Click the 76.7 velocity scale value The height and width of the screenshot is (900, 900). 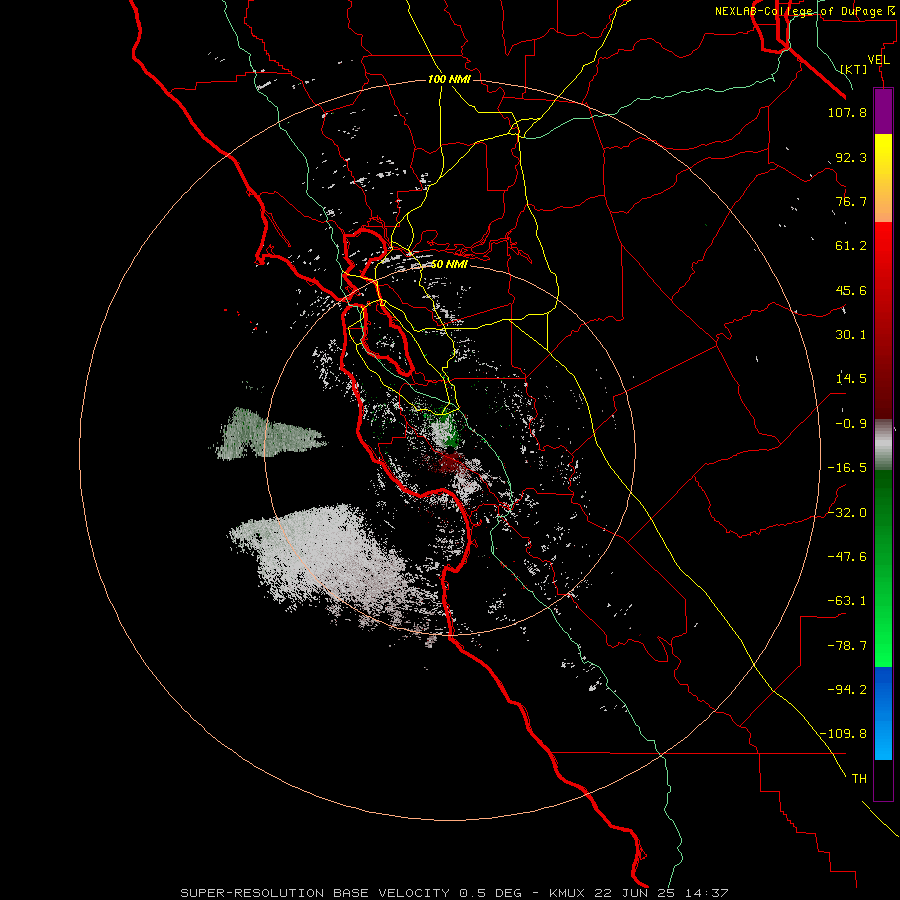click(851, 201)
